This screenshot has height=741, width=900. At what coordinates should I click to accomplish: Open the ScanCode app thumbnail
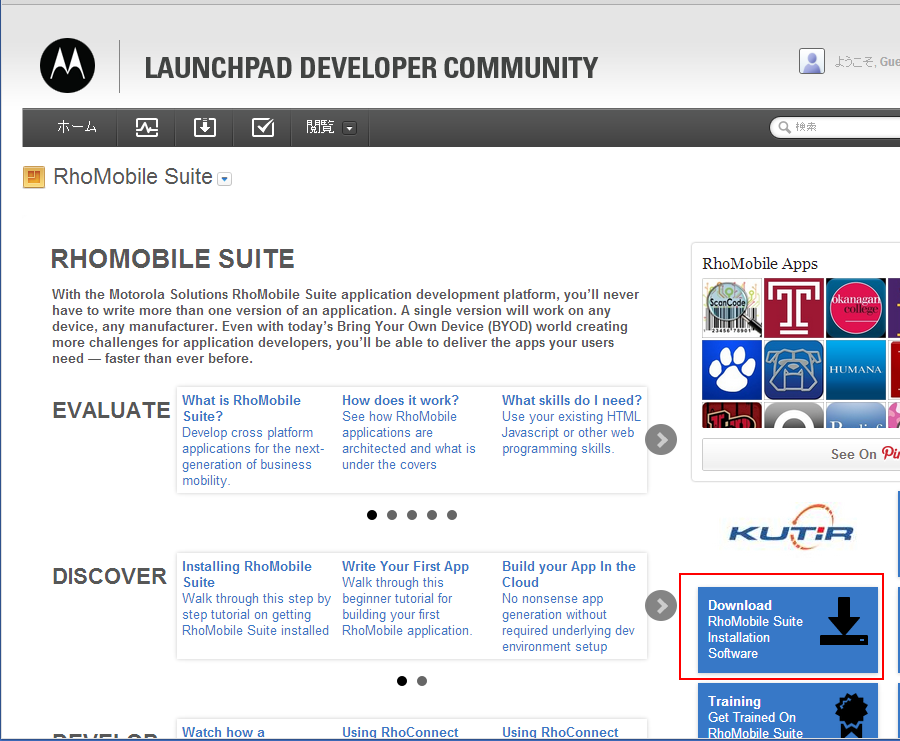click(x=732, y=308)
